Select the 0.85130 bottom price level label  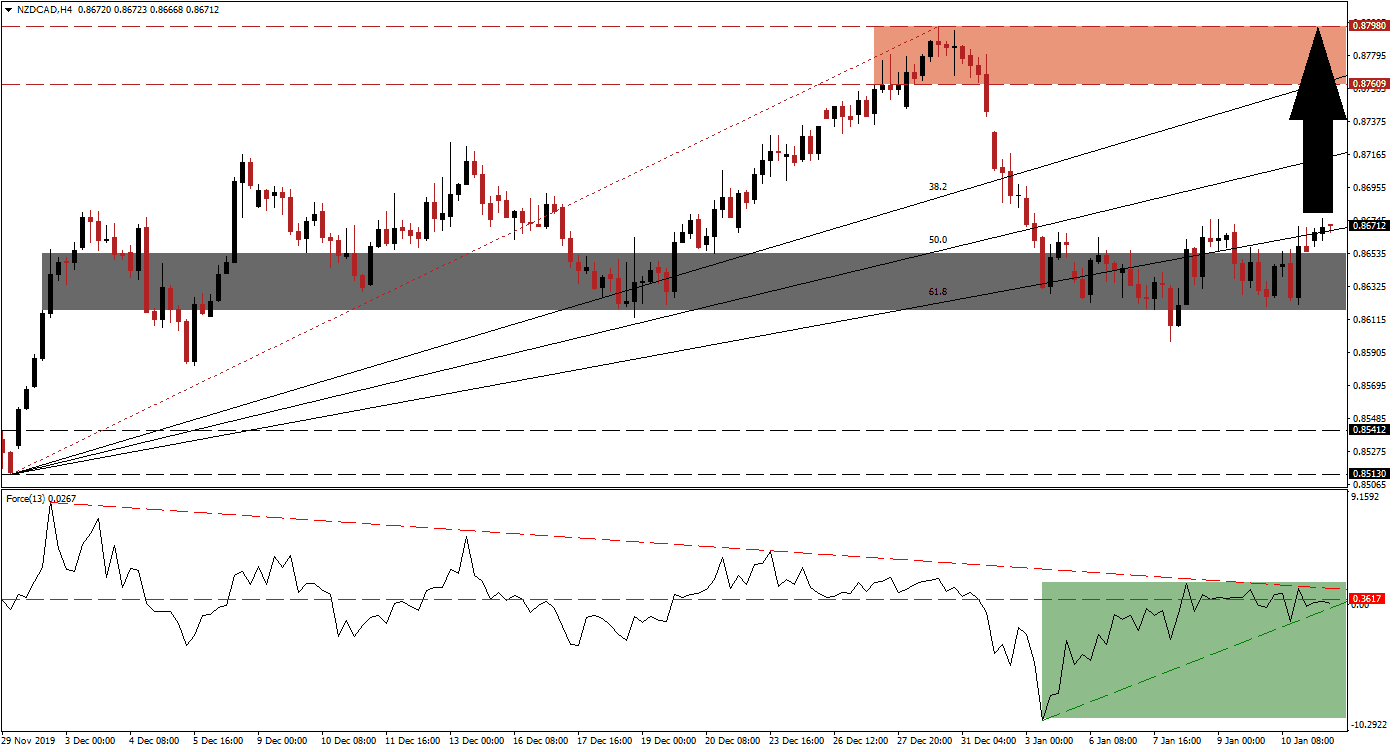pos(1367,474)
